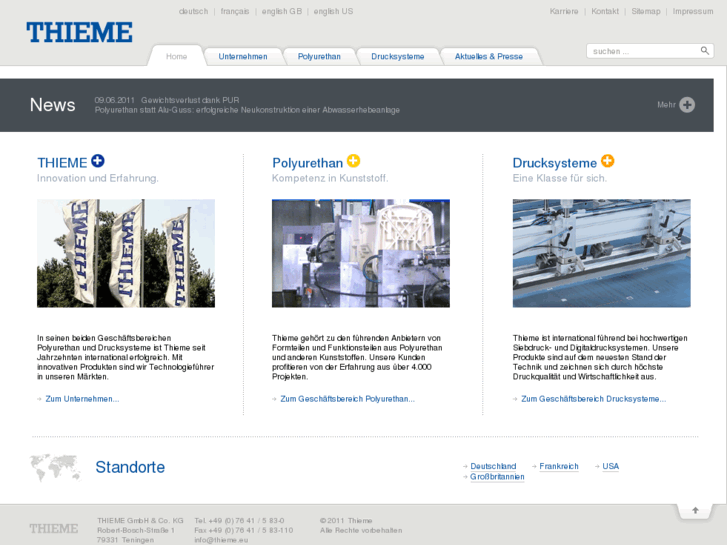Click the Mehr news link
This screenshot has height=545, width=727.
[666, 105]
